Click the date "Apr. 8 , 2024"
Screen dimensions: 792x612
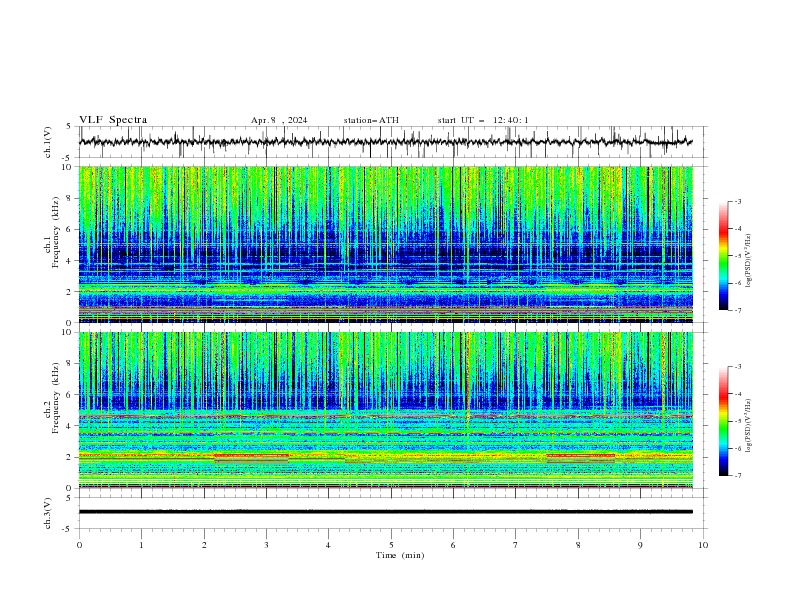[x=279, y=120]
